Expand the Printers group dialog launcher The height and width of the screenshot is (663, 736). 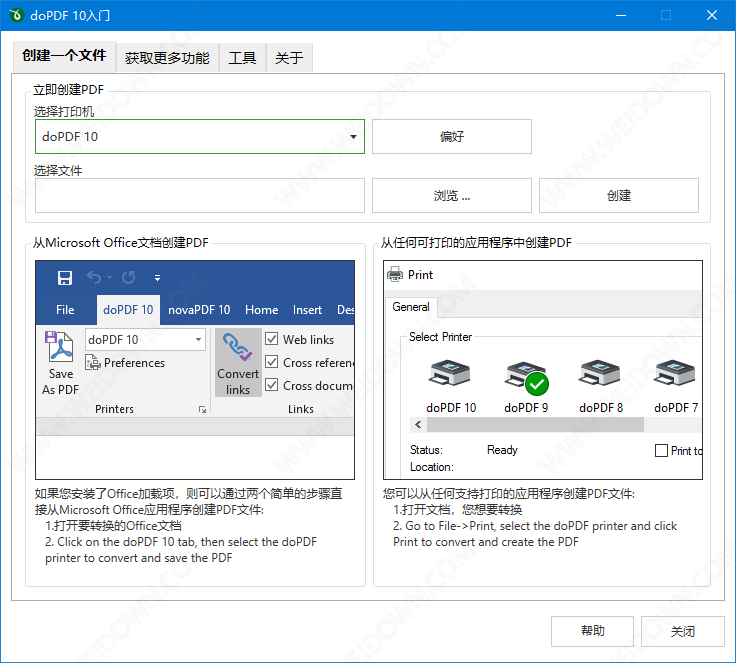pyautogui.click(x=203, y=409)
